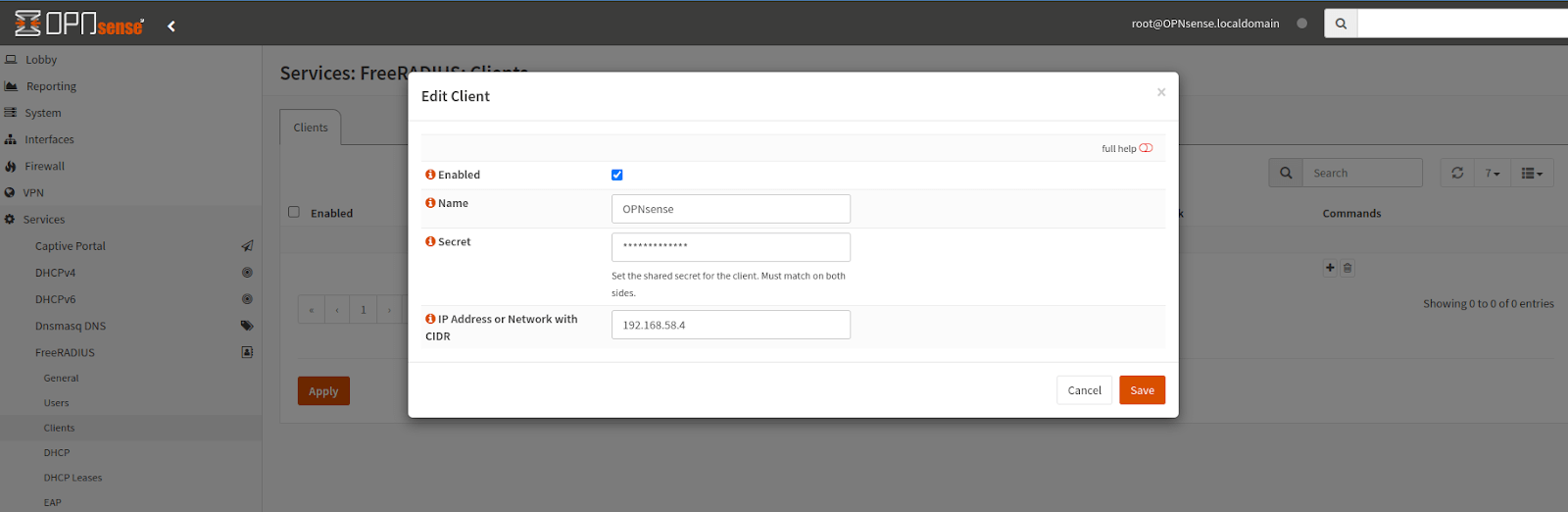Click the trash icon under Commands

tap(1347, 268)
